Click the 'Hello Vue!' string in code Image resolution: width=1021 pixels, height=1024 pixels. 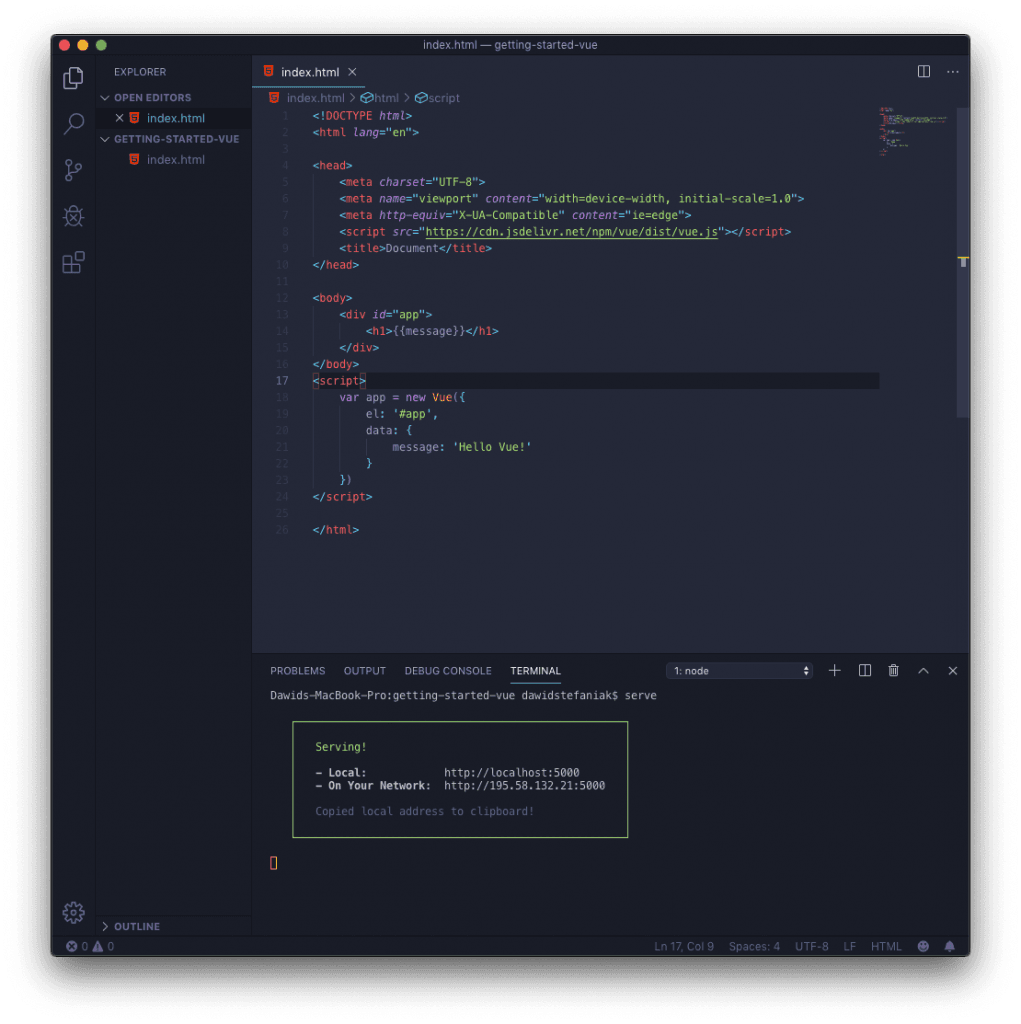pos(492,447)
